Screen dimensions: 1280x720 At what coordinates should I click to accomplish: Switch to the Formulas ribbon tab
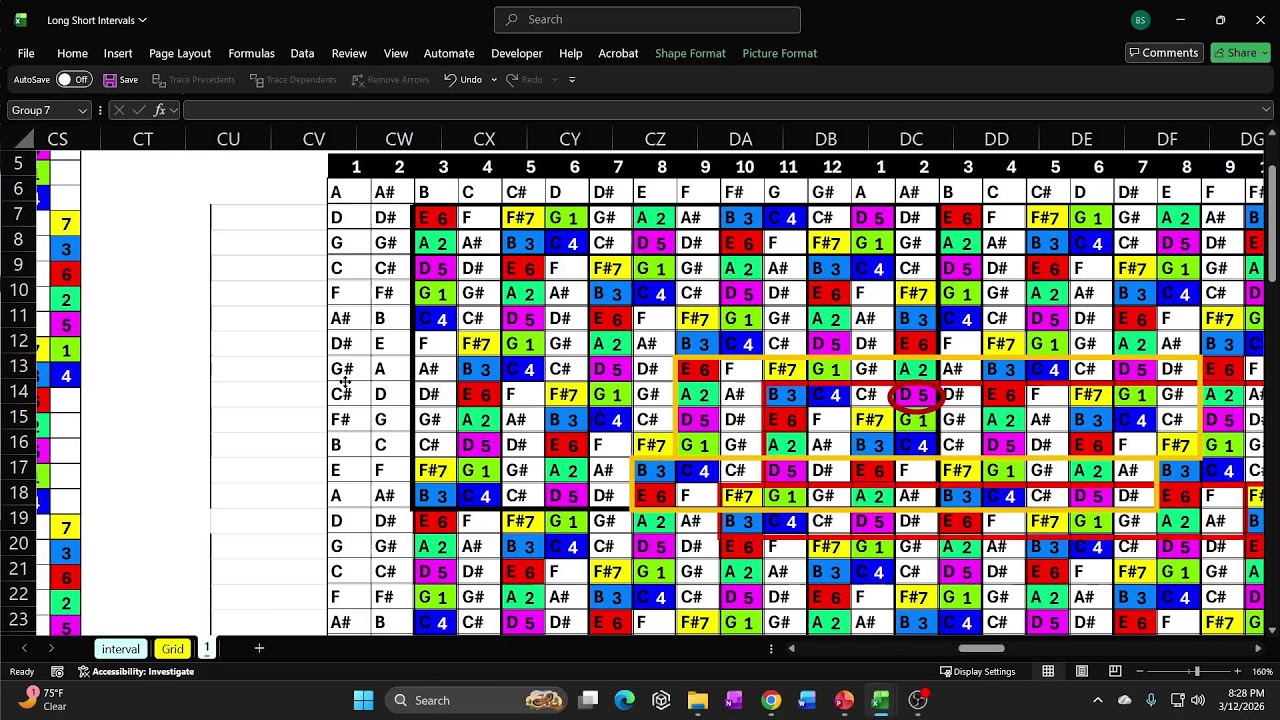251,53
